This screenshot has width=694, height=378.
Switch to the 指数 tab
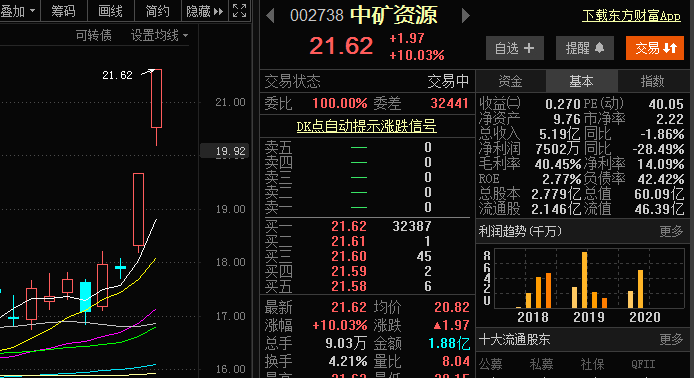pos(653,81)
